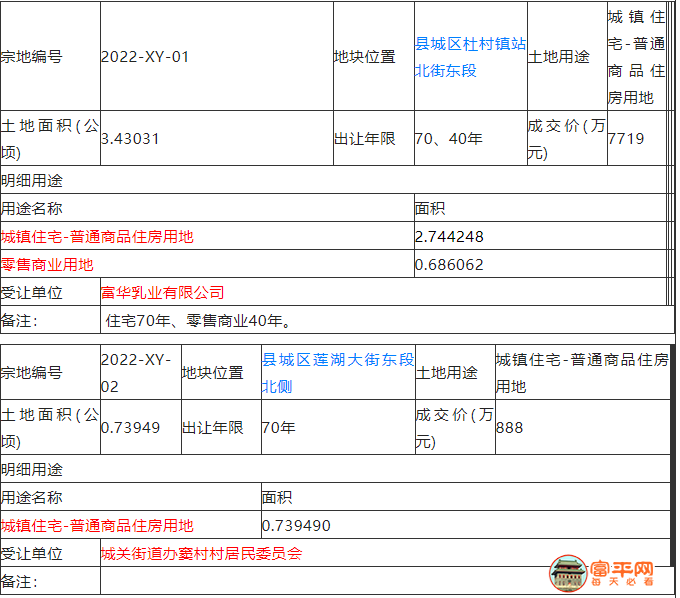
Task: Click 土地用途 label in first table
Action: point(559,57)
